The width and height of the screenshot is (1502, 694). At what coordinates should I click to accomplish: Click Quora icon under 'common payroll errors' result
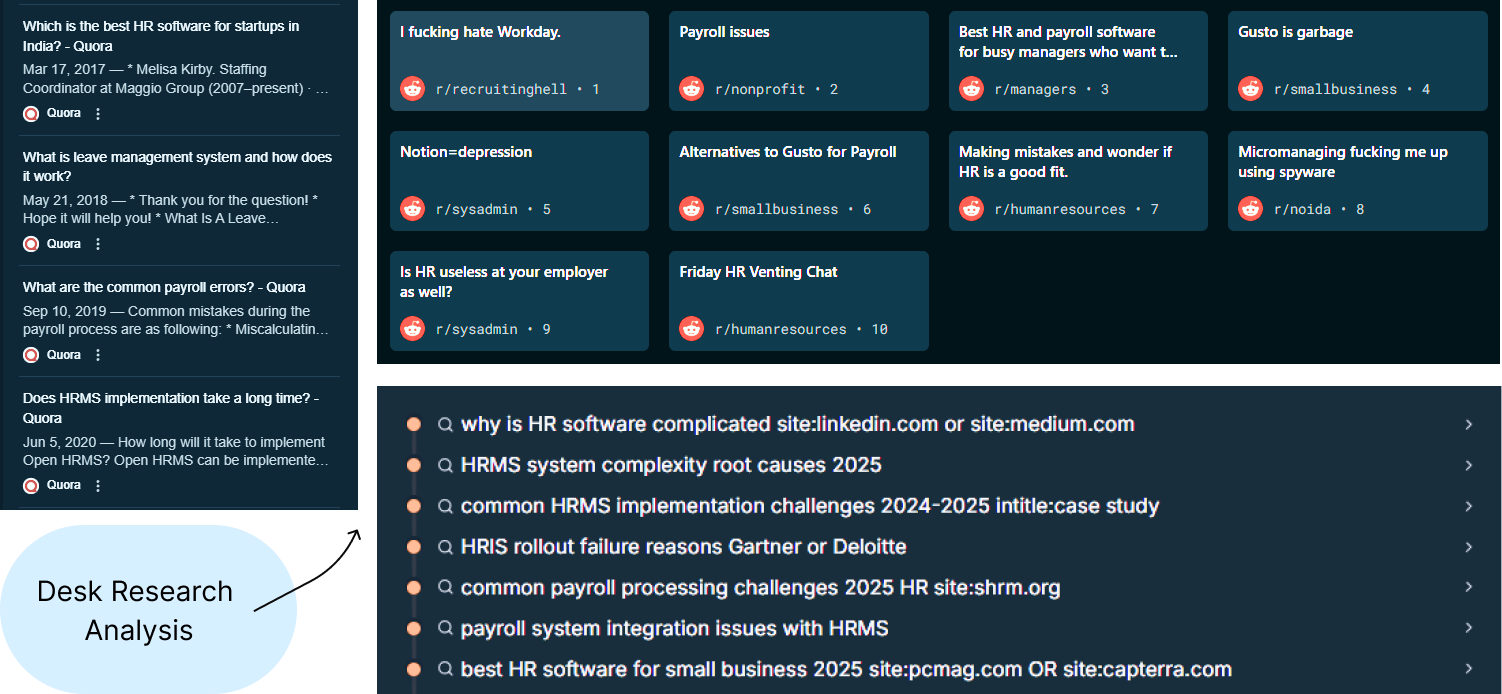[31, 355]
